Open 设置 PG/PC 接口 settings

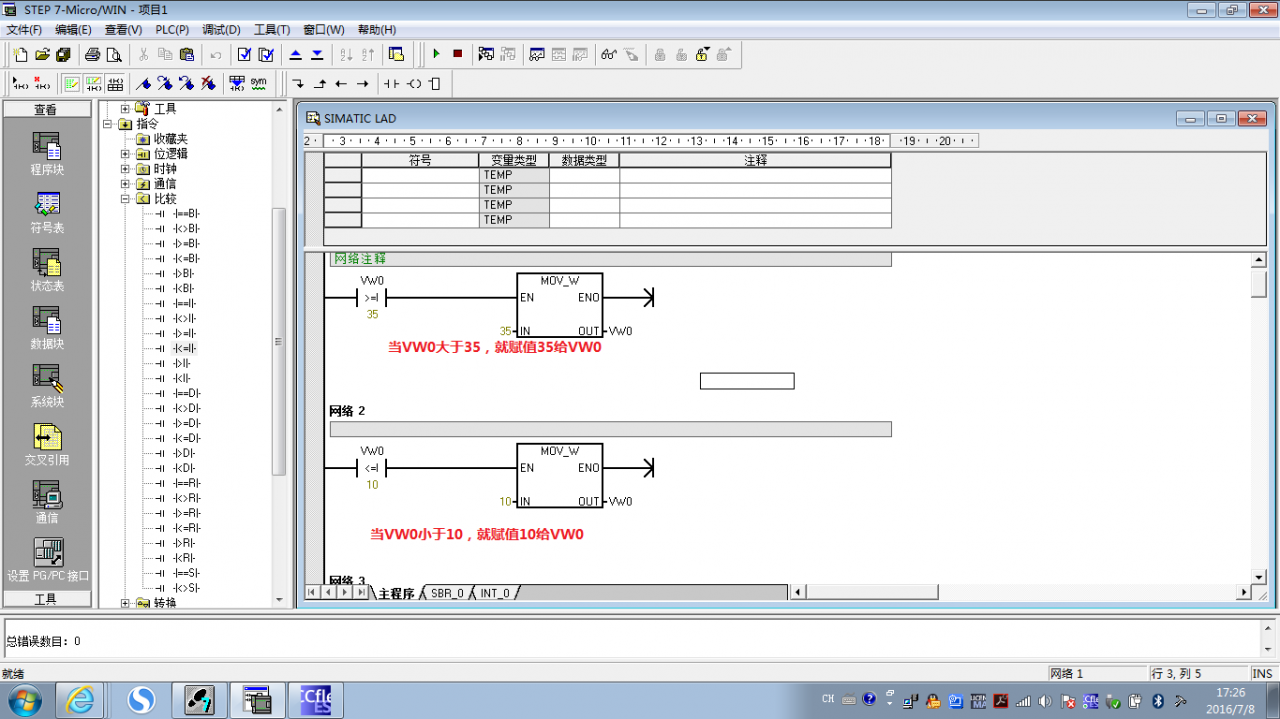(48, 560)
